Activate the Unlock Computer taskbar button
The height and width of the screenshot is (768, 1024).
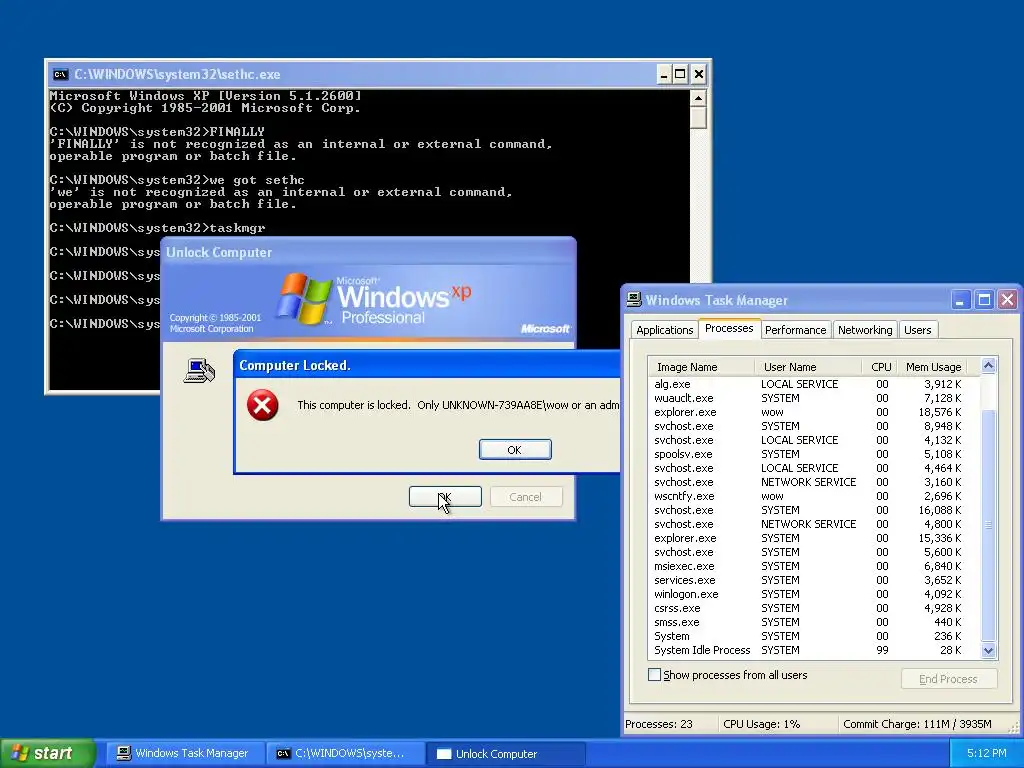[505, 754]
